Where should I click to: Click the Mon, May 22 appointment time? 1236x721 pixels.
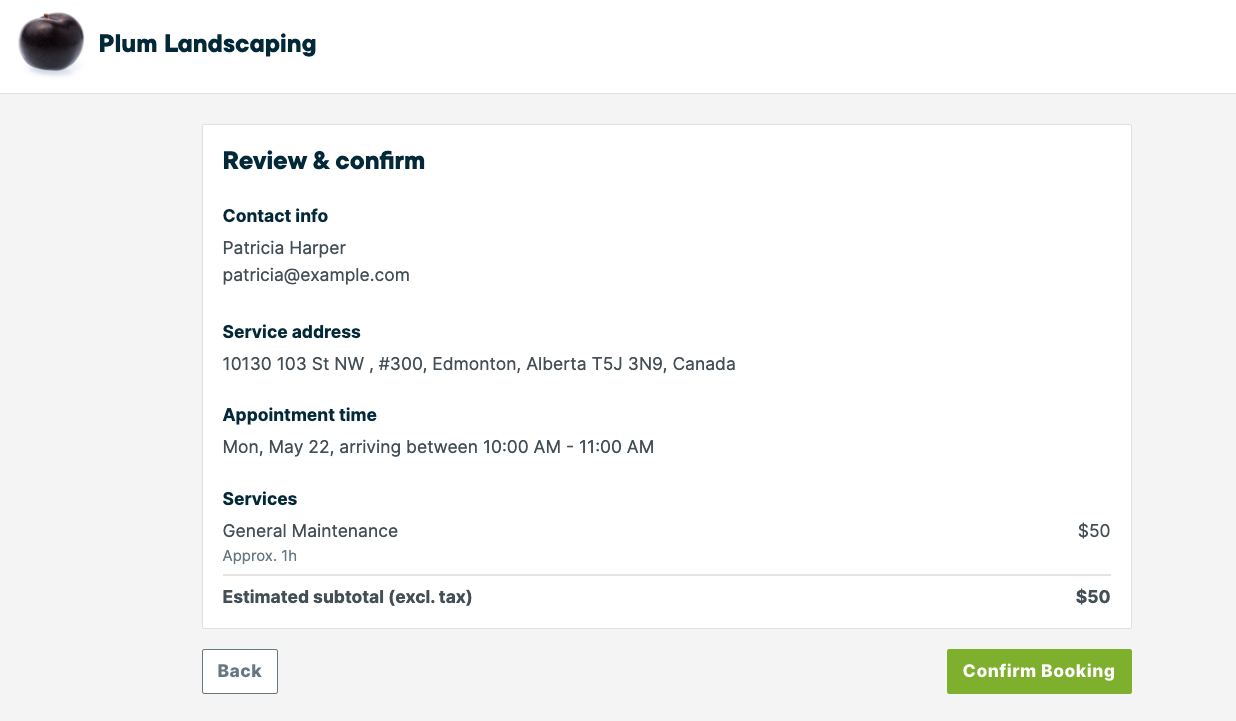click(438, 447)
